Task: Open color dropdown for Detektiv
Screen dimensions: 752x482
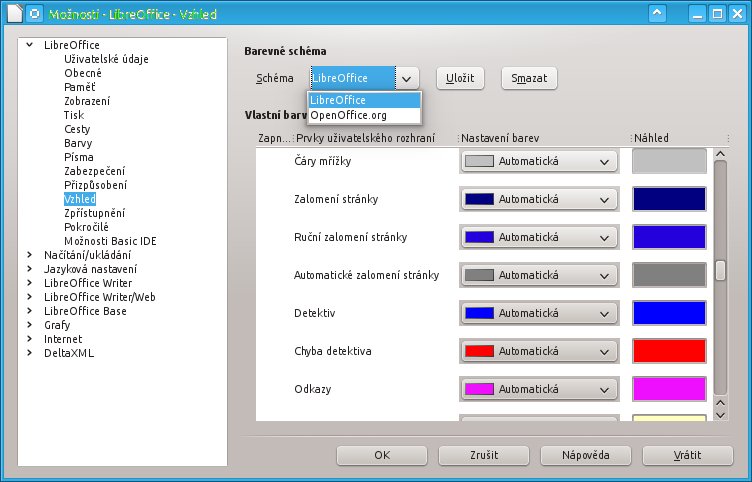Action: point(539,313)
